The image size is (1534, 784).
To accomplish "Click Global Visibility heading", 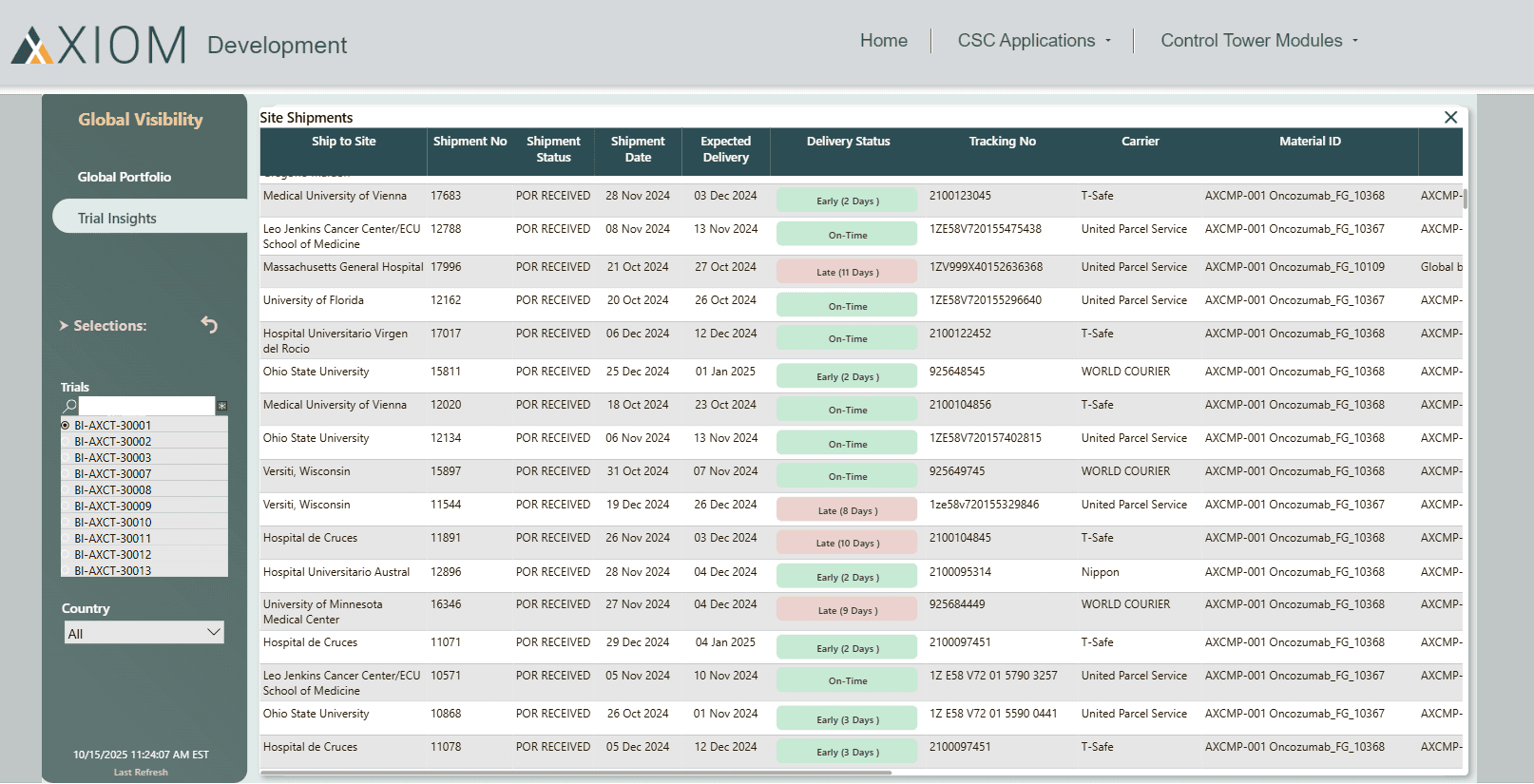I will [x=141, y=120].
